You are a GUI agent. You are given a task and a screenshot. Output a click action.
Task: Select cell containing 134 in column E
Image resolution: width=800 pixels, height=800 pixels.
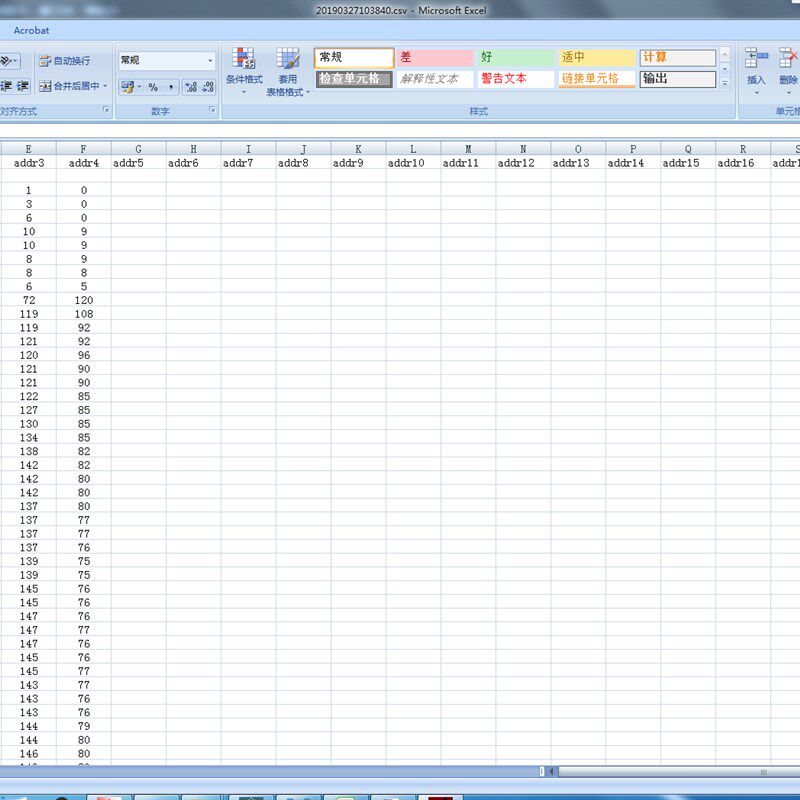click(x=29, y=438)
